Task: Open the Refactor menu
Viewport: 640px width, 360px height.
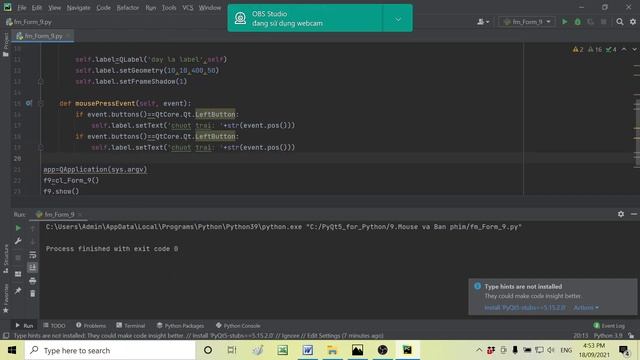Action: [x=128, y=8]
